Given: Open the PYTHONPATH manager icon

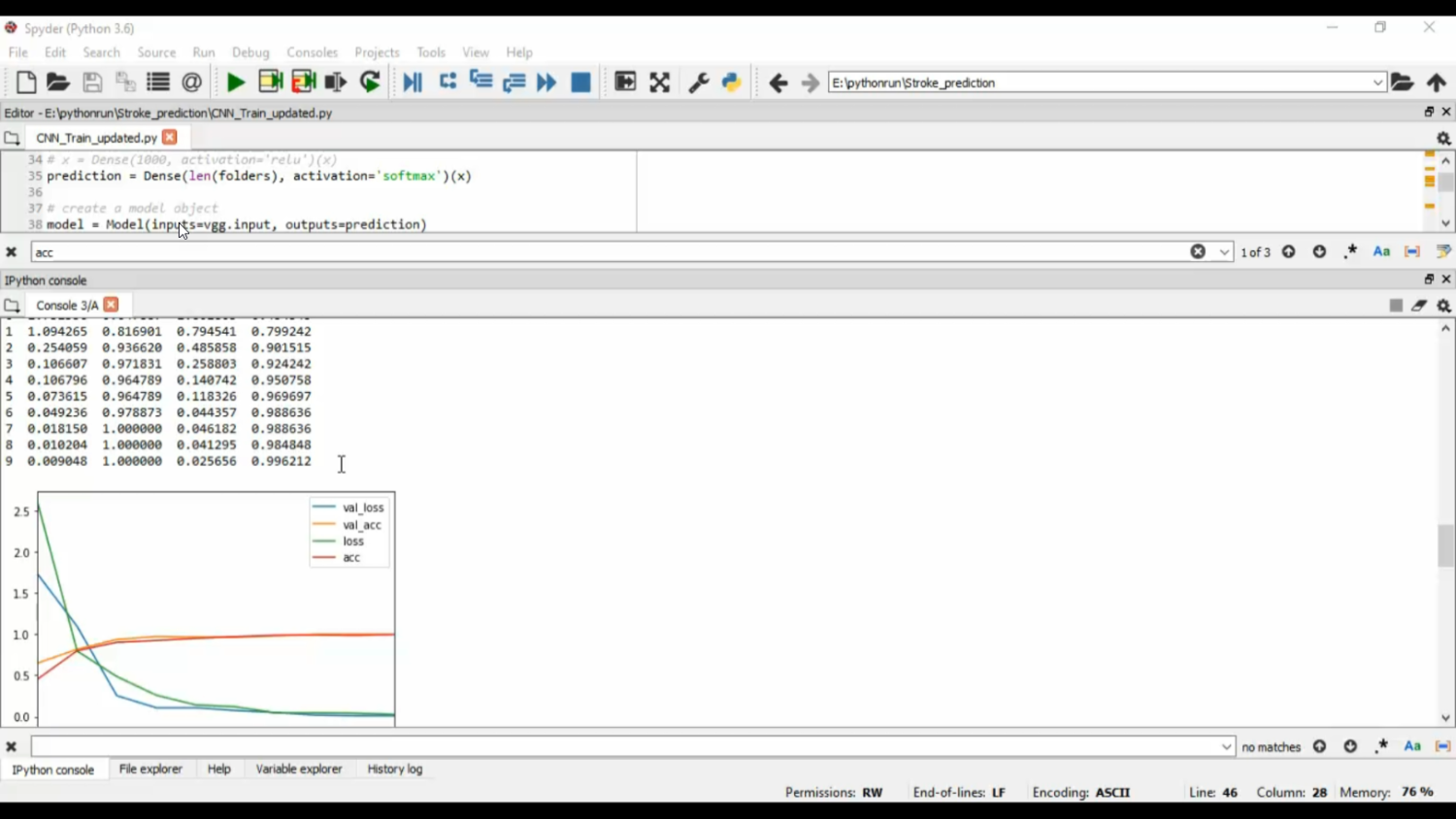Looking at the screenshot, I should (731, 82).
